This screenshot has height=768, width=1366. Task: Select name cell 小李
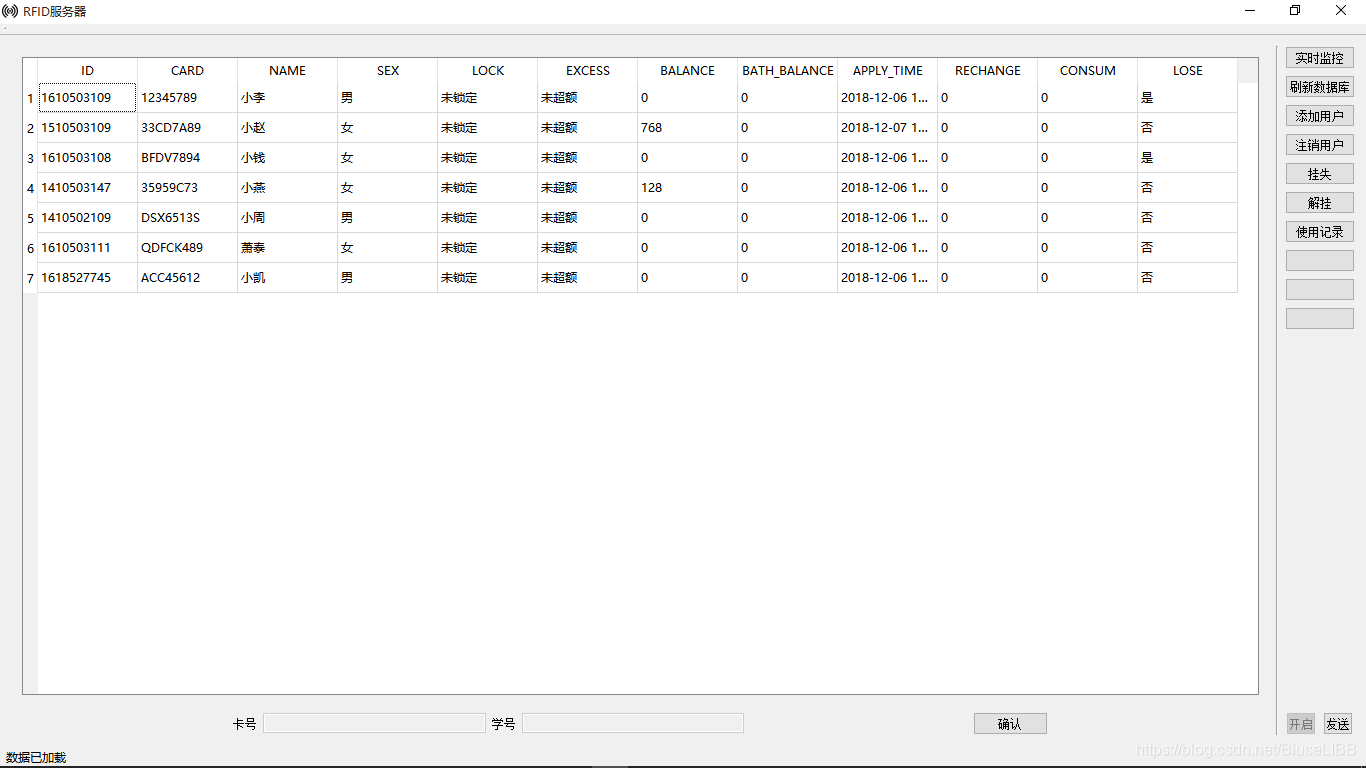pyautogui.click(x=288, y=98)
